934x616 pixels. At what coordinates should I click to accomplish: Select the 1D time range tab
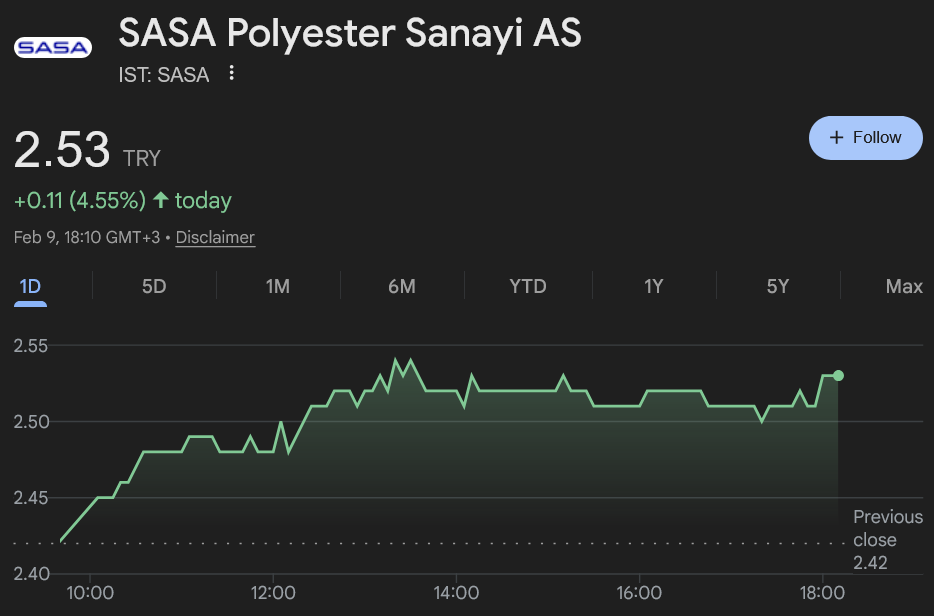tap(30, 287)
